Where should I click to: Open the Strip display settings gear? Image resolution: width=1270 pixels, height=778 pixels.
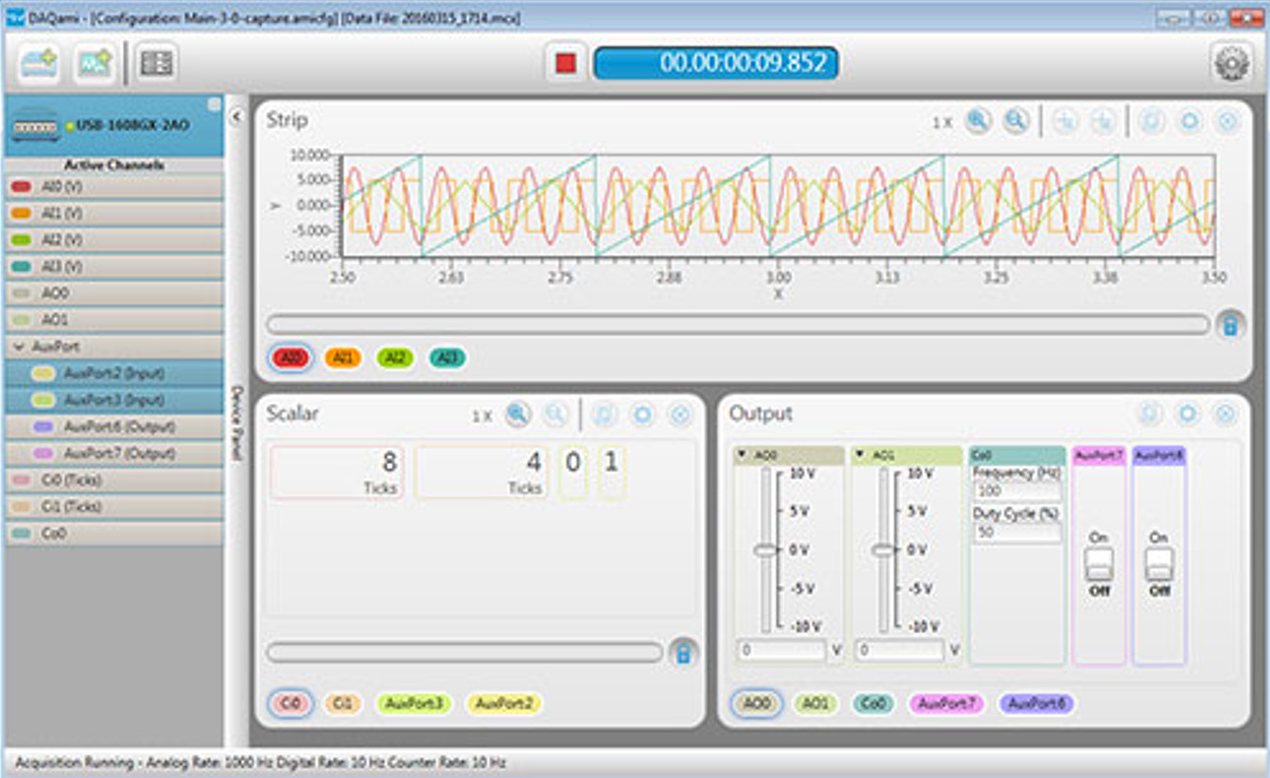(1189, 121)
